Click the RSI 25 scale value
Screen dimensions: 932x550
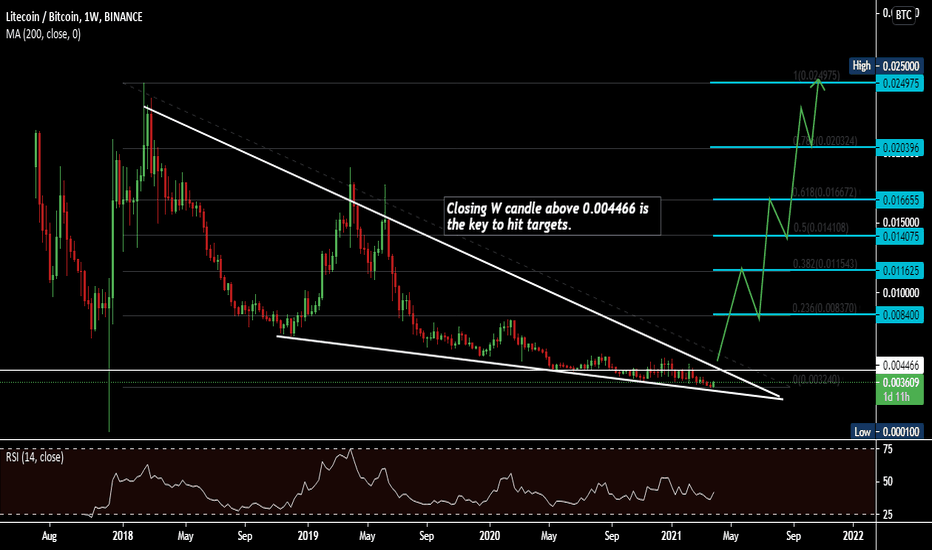[x=887, y=515]
